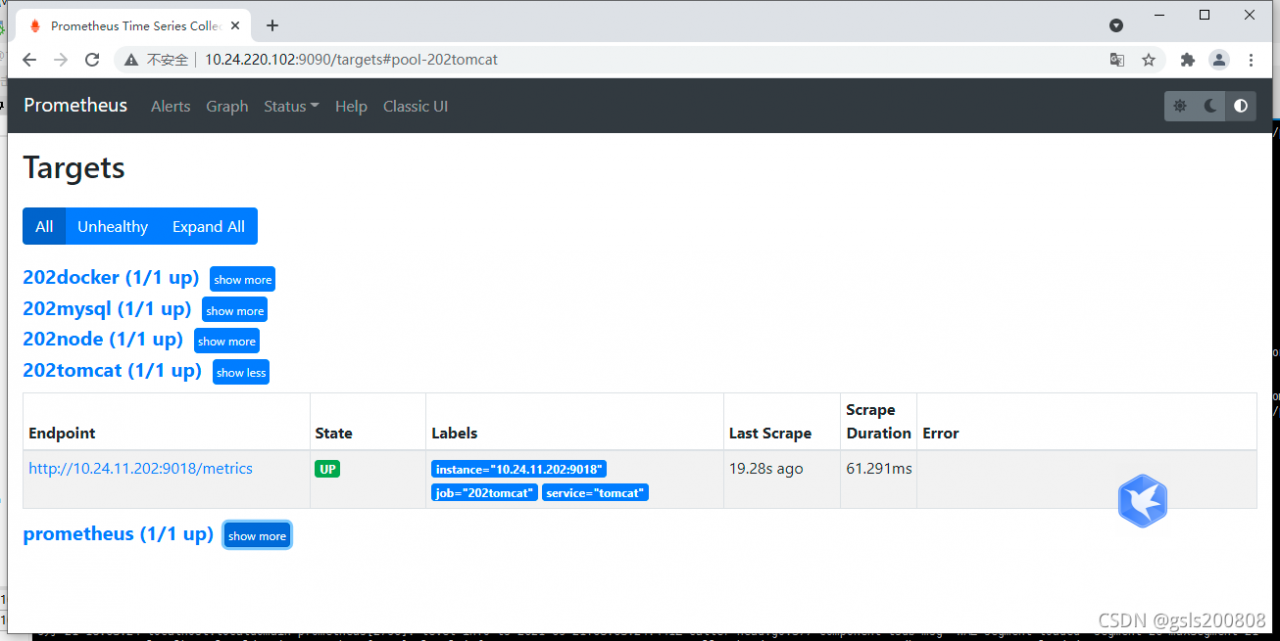
Task: Go forward with the browser forward arrow
Action: point(61,60)
